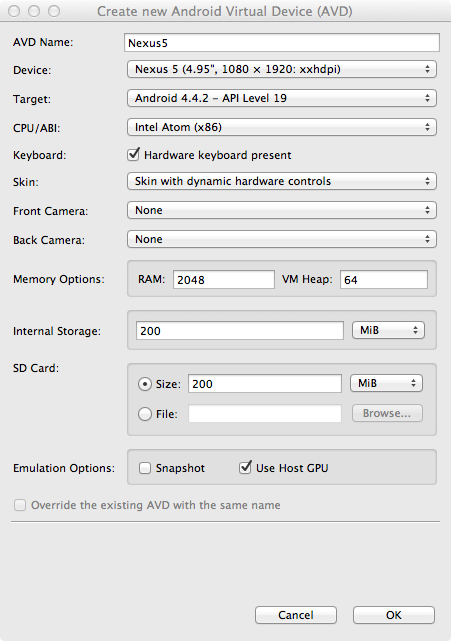The image size is (451, 641).
Task: Open the Device dropdown showing Nexus 5
Action: click(282, 69)
